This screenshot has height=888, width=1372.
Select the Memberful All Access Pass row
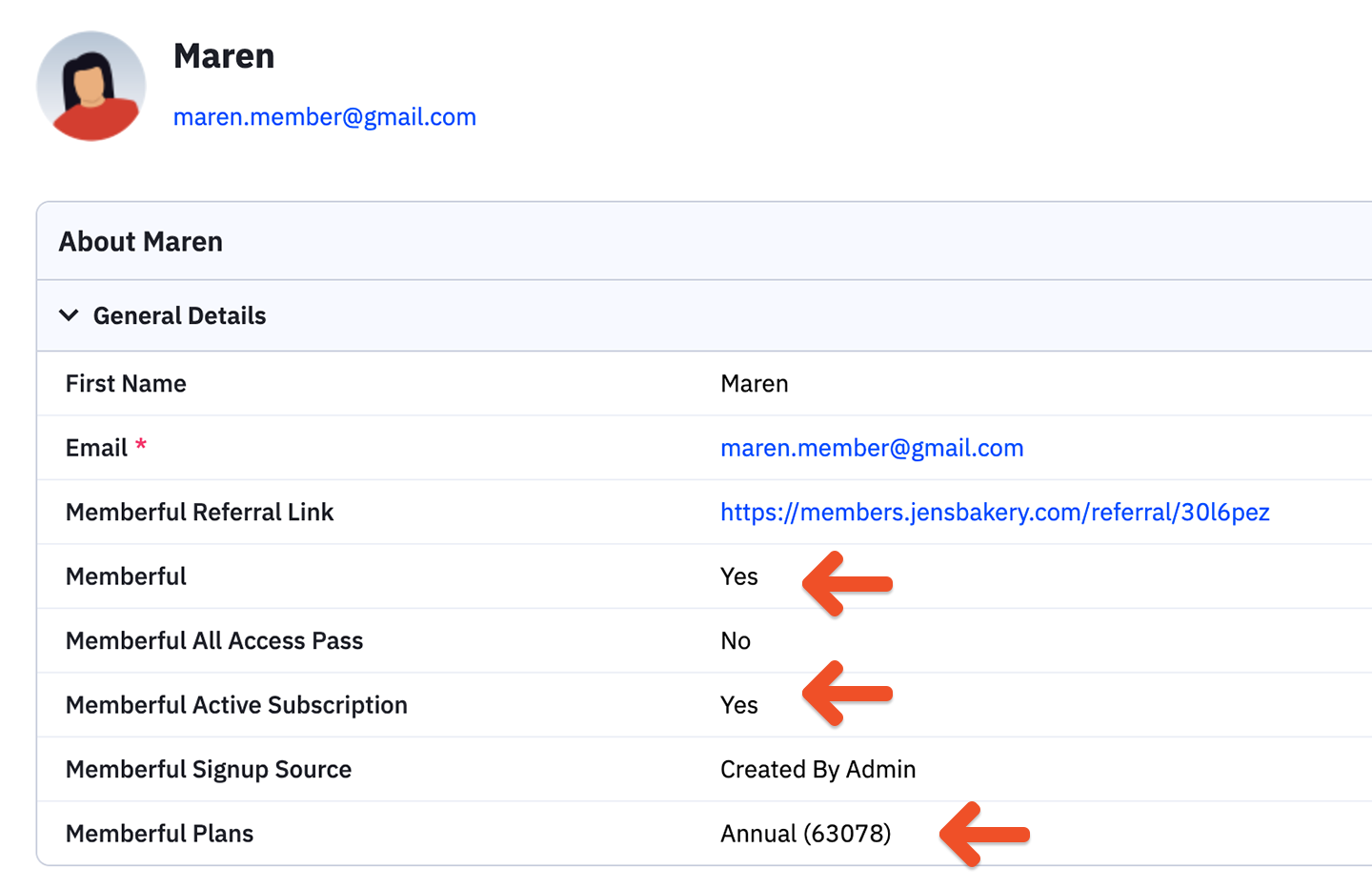point(214,640)
